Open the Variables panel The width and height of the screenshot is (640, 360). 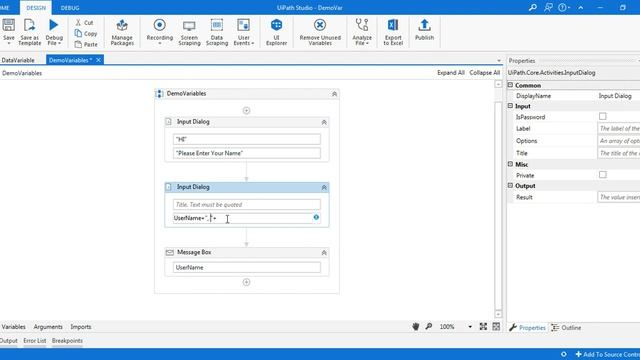point(13,327)
